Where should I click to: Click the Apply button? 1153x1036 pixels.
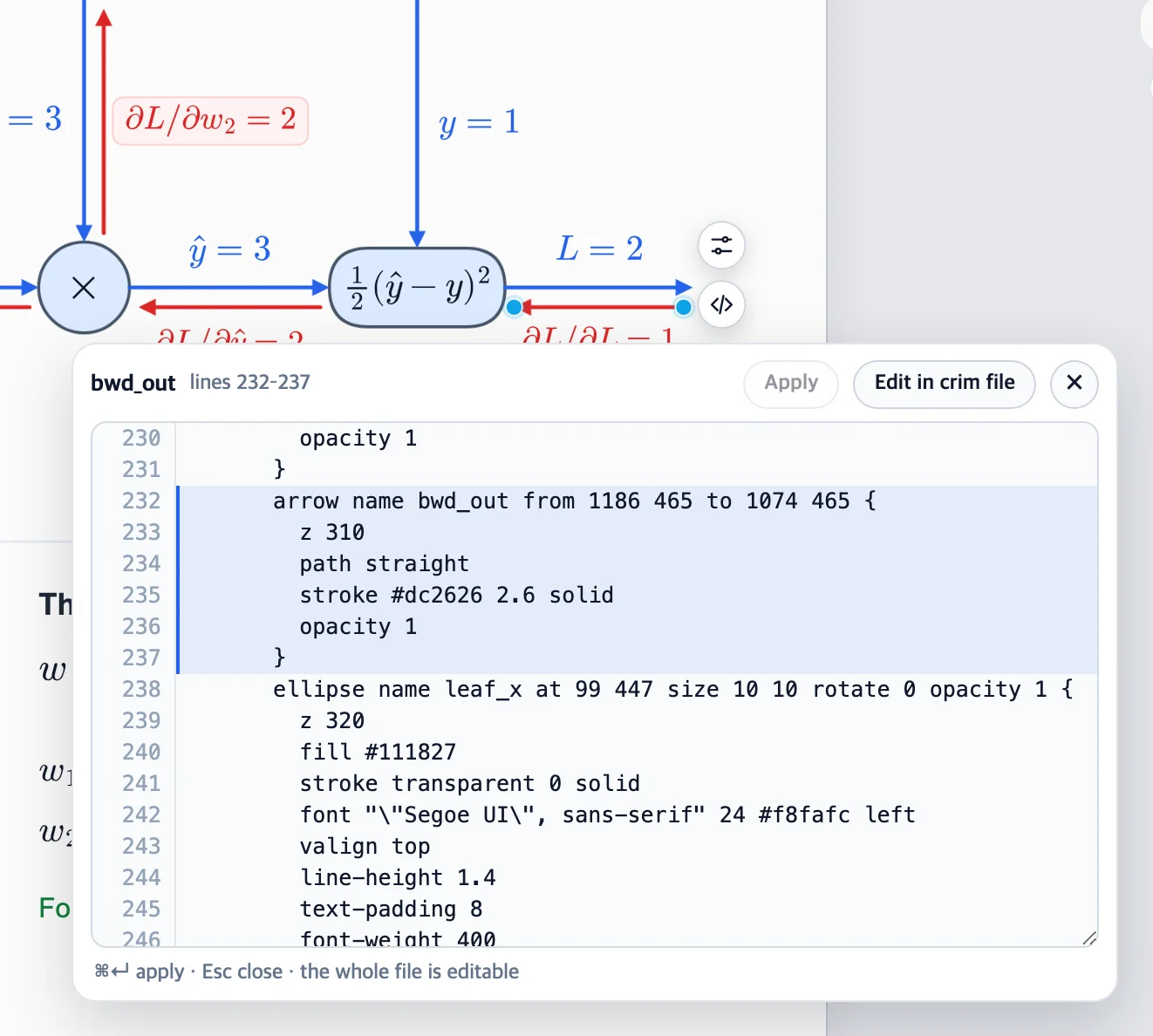(791, 383)
